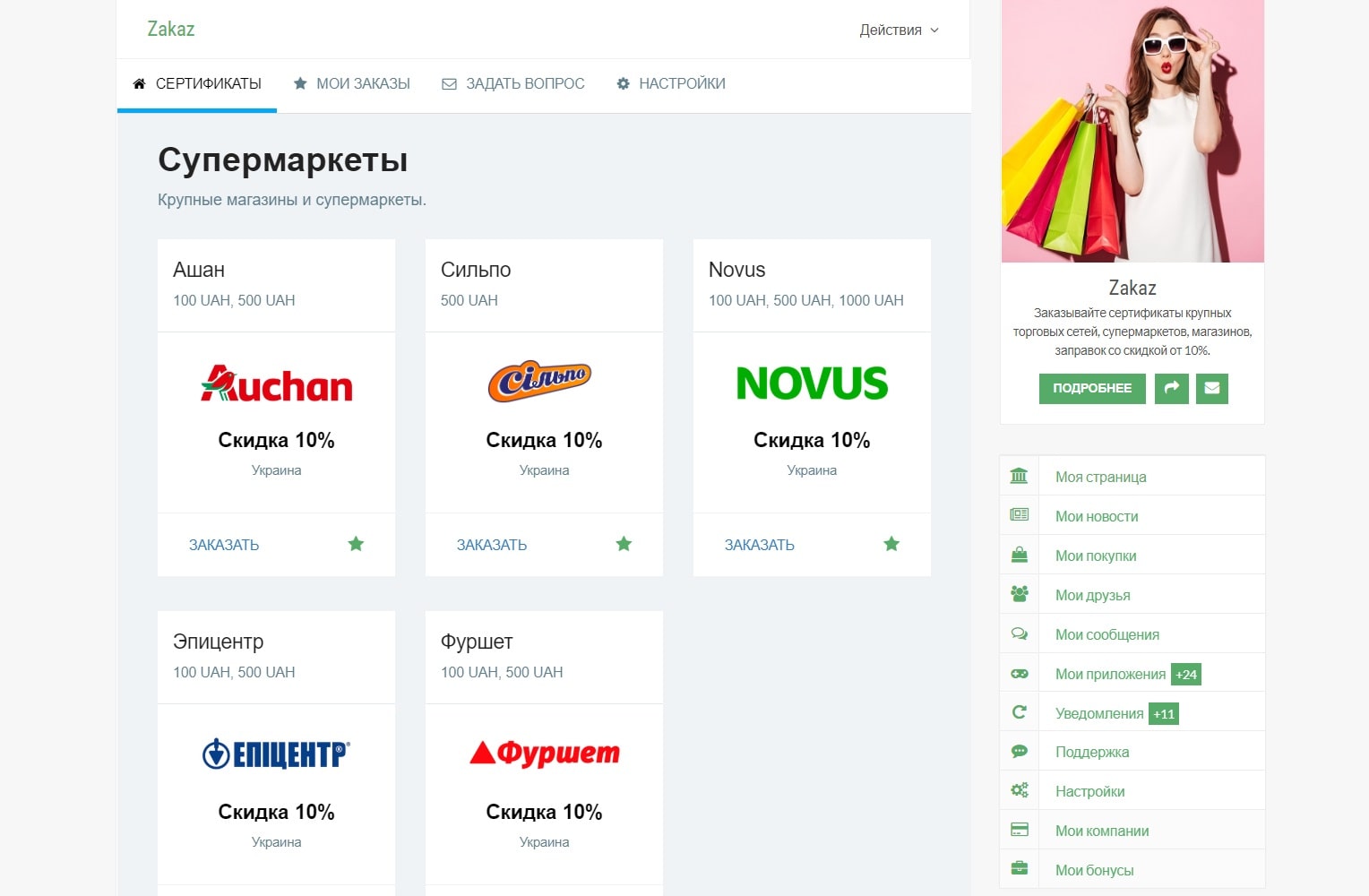This screenshot has width=1369, height=896.
Task: Toggle favorite star on Сильпо card
Action: point(624,544)
